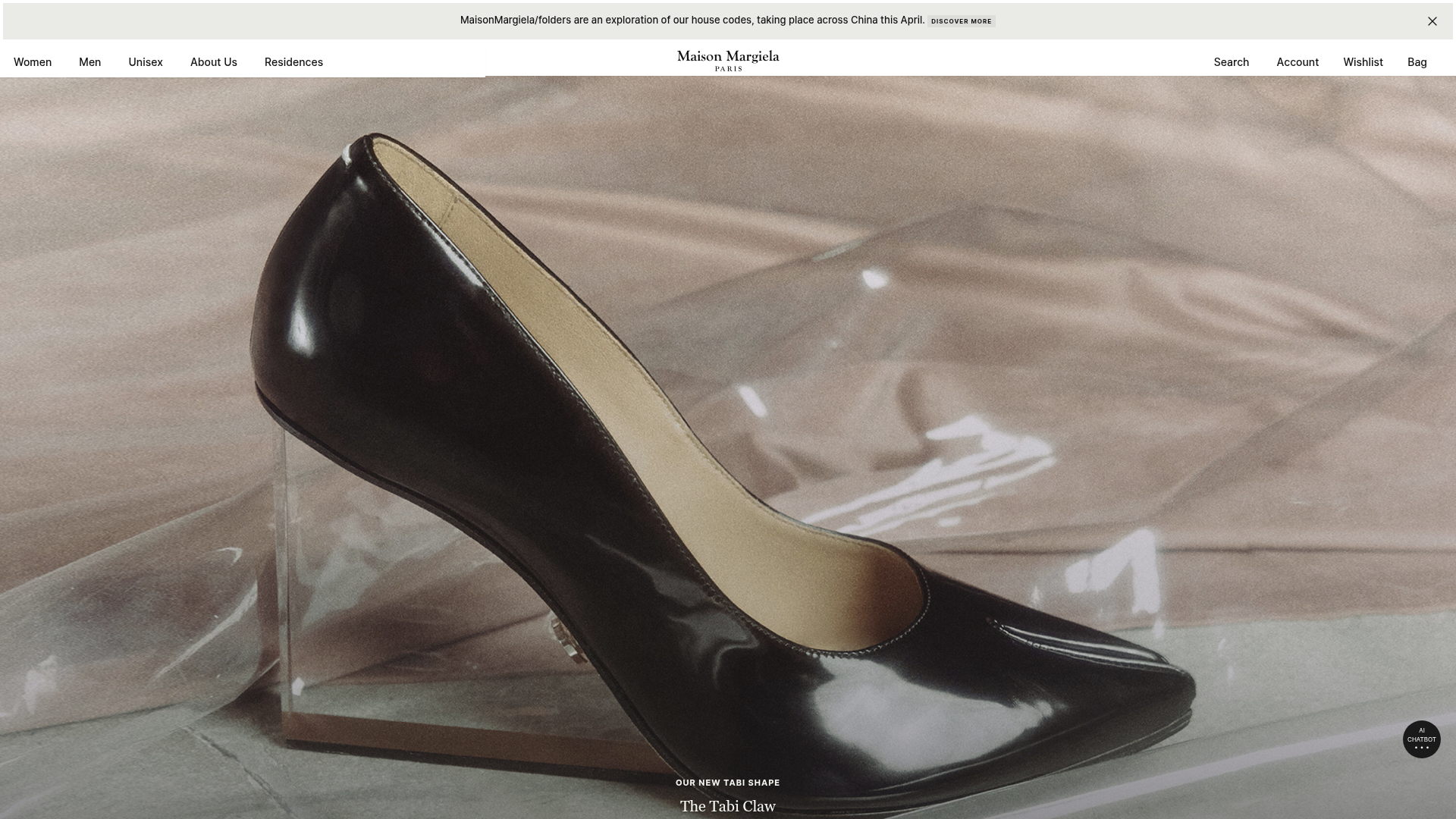Go to your Account page
The height and width of the screenshot is (819, 1456).
pos(1297,61)
